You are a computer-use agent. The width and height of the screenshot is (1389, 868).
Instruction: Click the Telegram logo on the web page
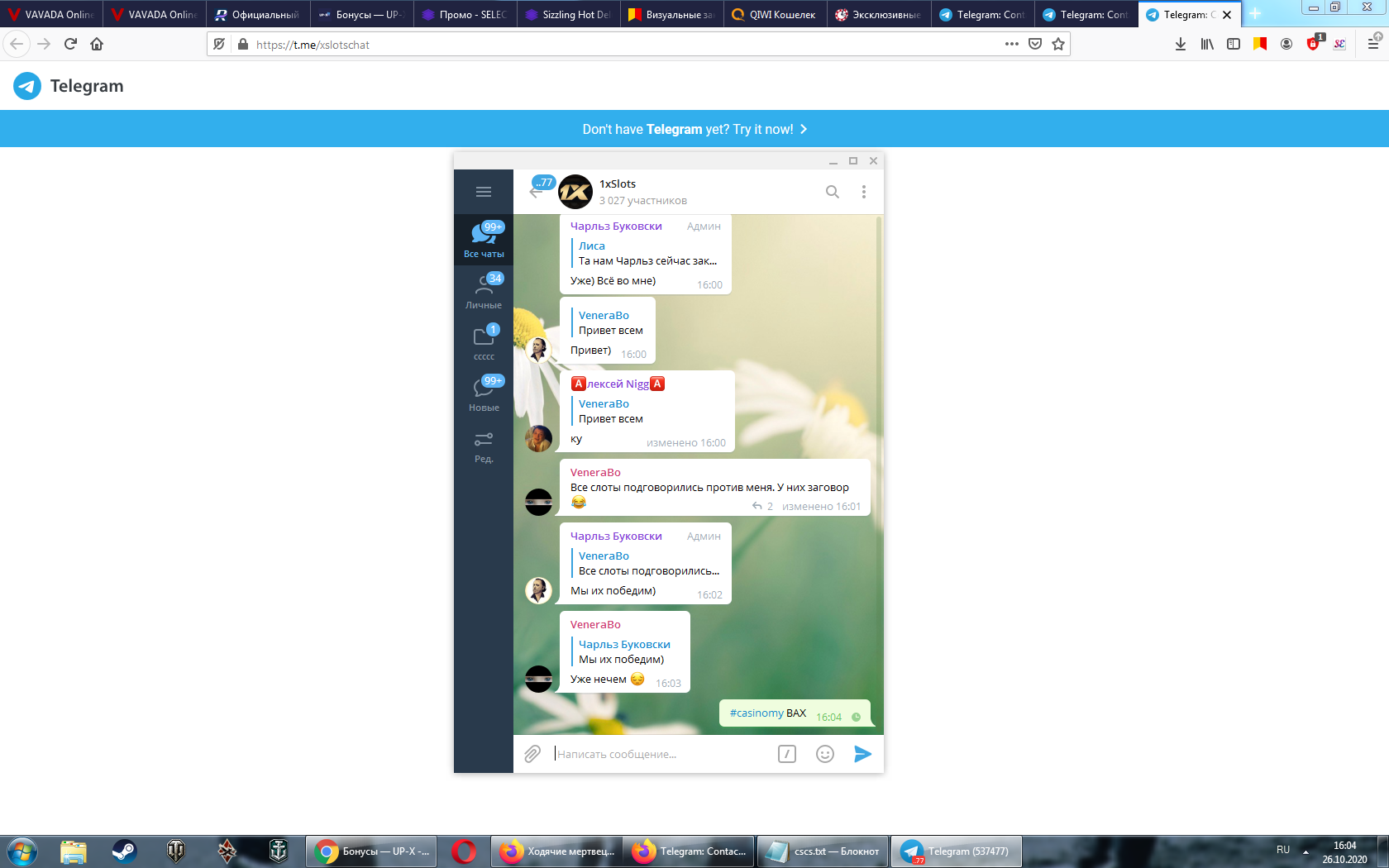click(69, 86)
